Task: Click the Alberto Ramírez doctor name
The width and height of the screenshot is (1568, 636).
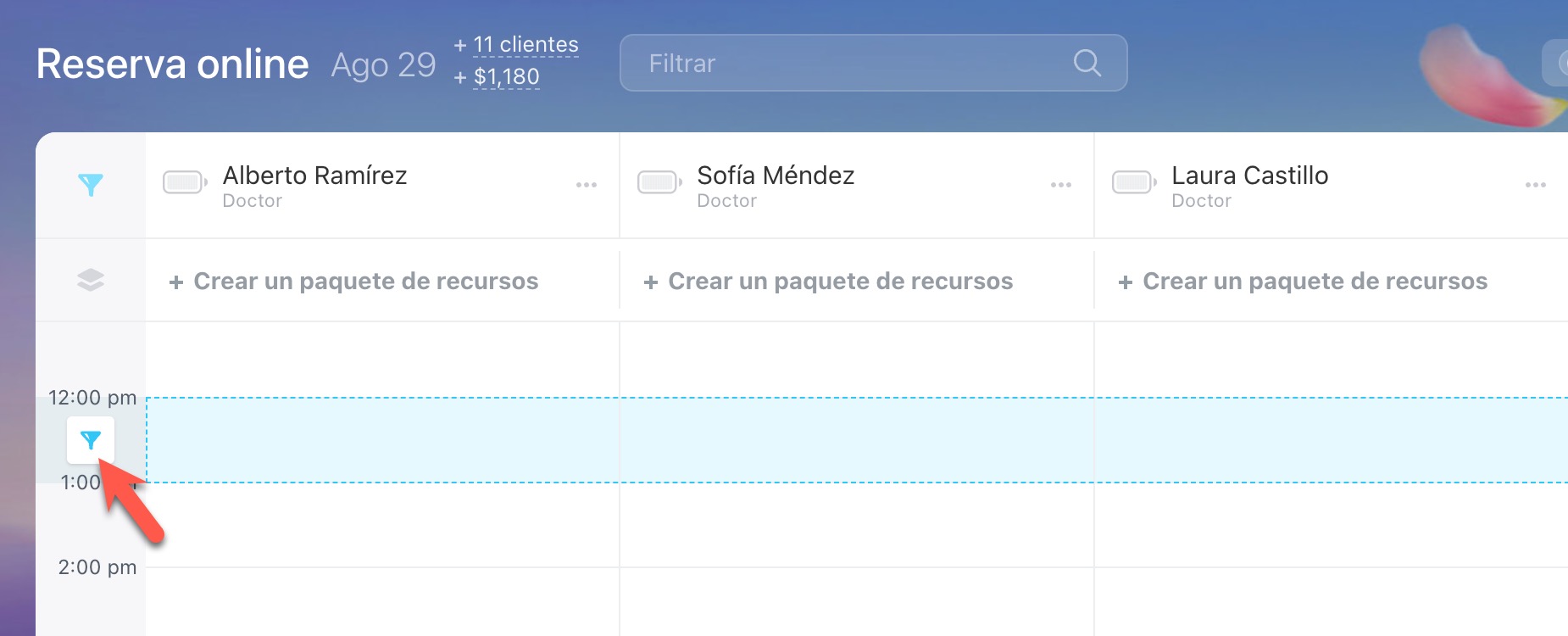Action: point(314,176)
